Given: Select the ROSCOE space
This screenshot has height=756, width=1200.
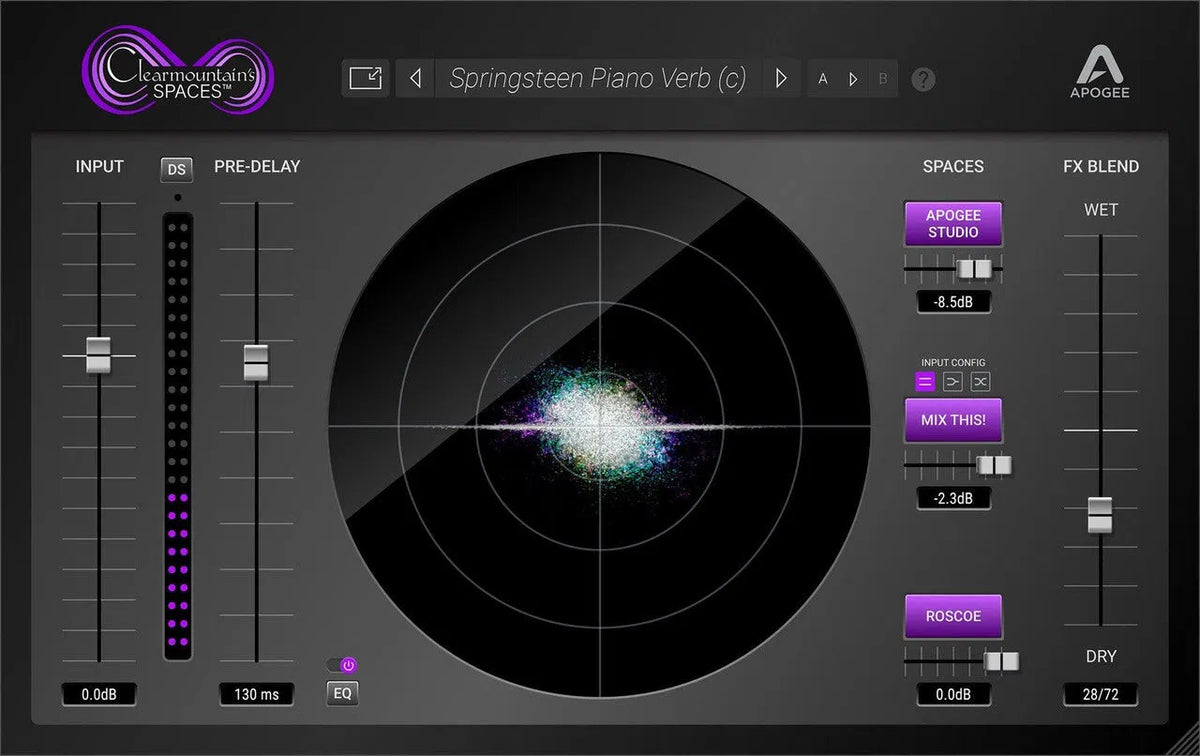Looking at the screenshot, I should [952, 616].
